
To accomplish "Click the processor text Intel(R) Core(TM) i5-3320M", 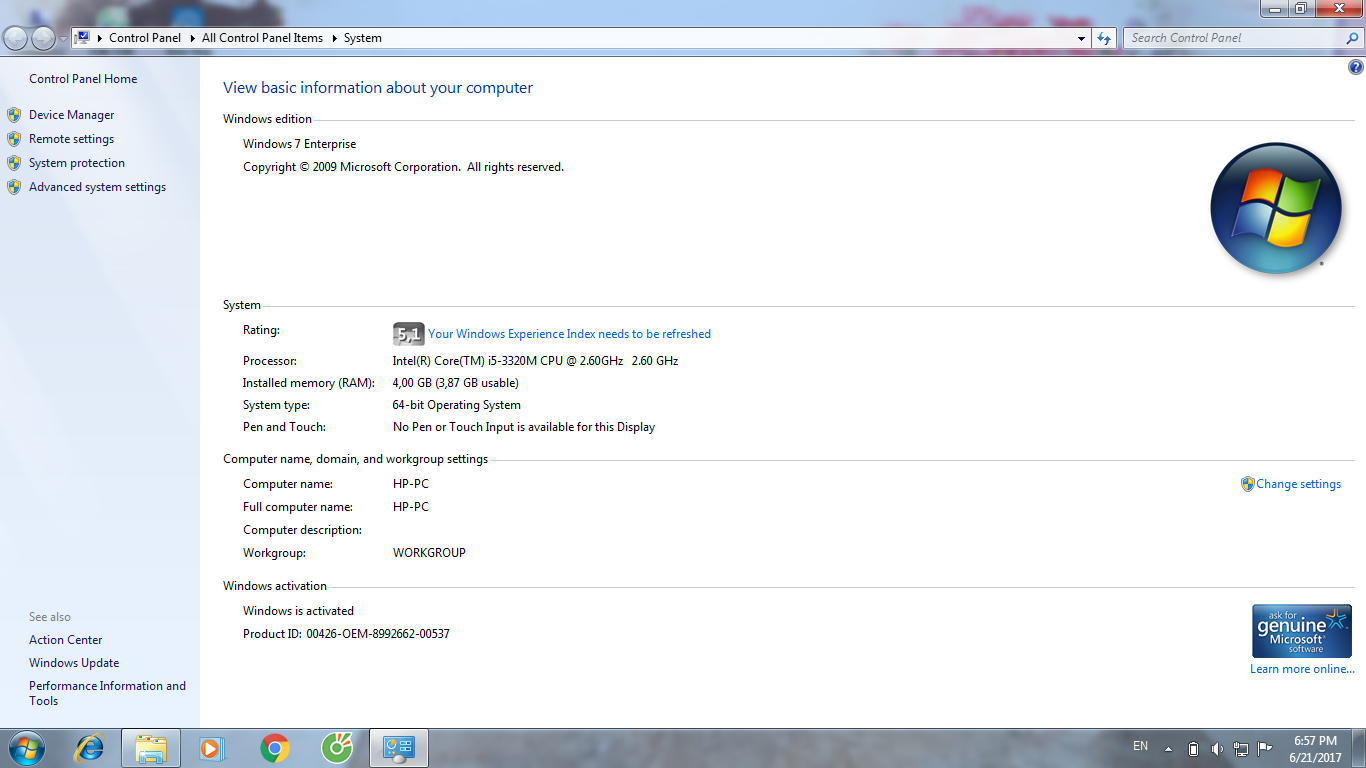I will click(535, 361).
